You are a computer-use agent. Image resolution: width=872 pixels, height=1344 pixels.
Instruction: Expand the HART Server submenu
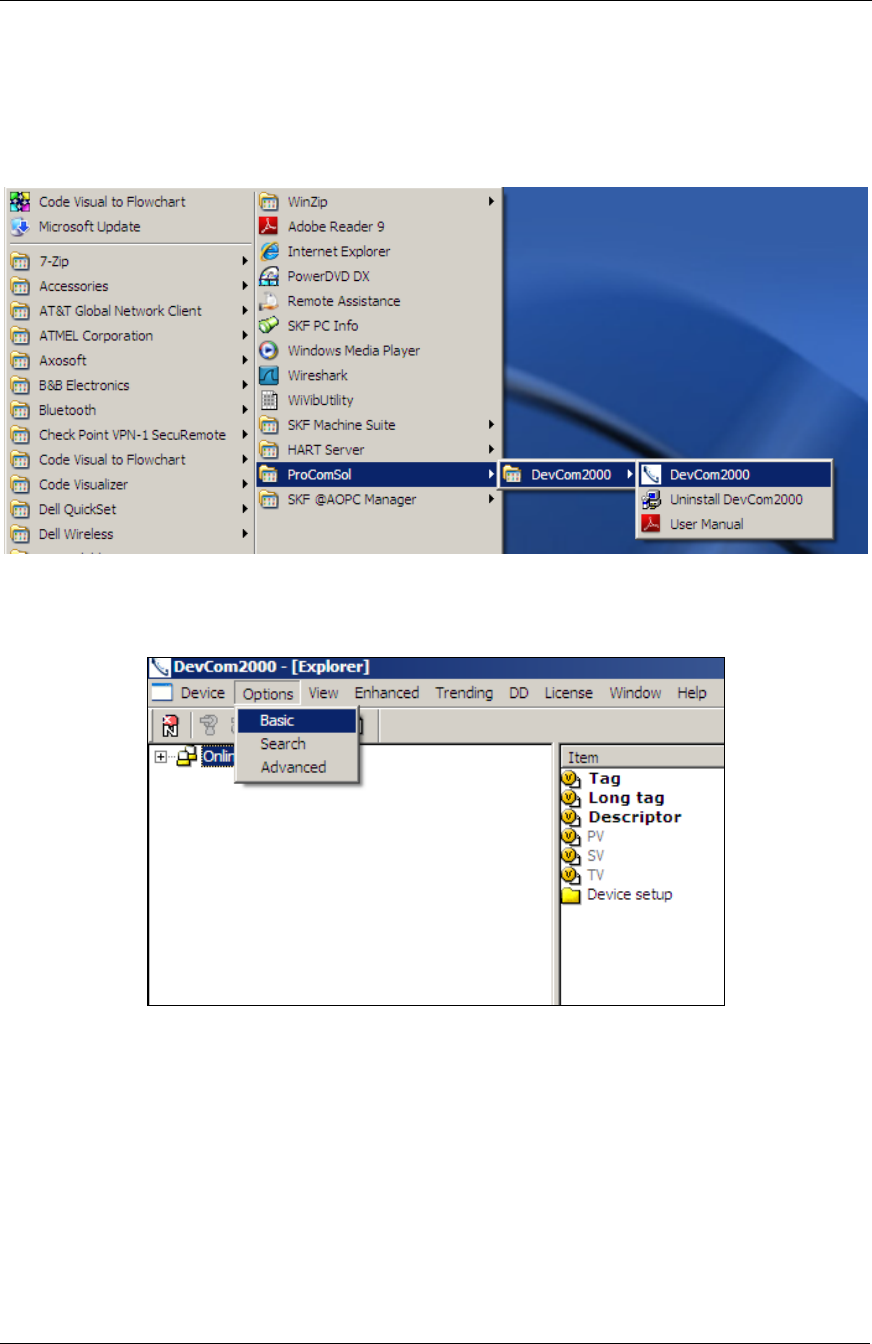click(377, 450)
